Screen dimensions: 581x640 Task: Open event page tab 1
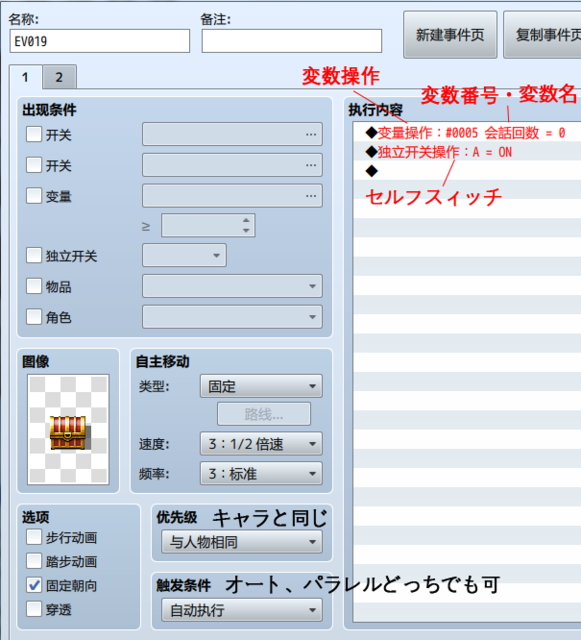click(25, 77)
